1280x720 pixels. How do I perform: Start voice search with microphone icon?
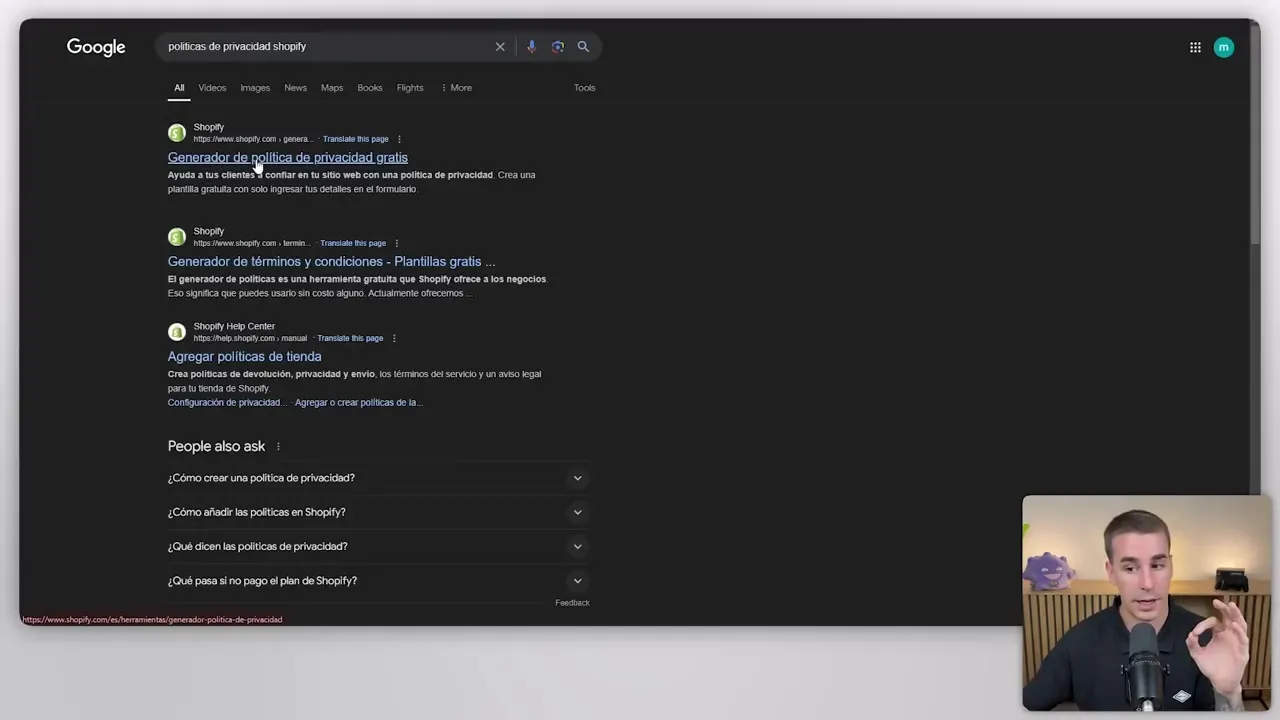(x=531, y=47)
